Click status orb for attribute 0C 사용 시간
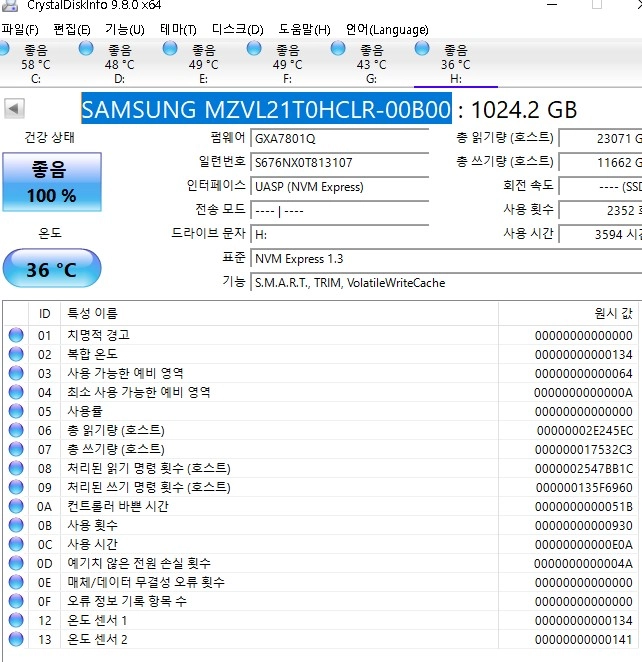Screen dimensions: 642x662 pos(16,544)
